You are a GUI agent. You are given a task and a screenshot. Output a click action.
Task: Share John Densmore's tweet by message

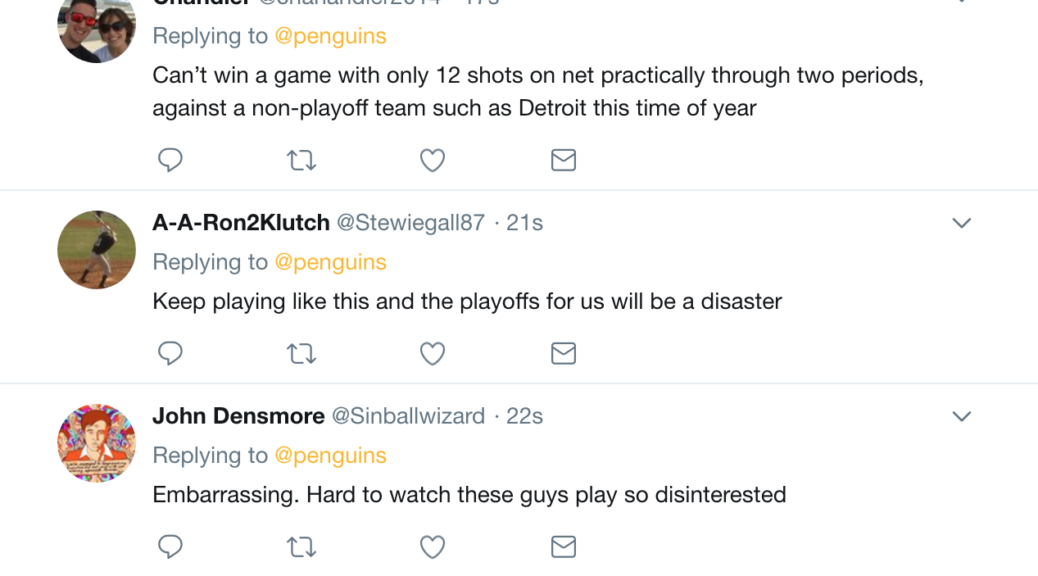(563, 546)
